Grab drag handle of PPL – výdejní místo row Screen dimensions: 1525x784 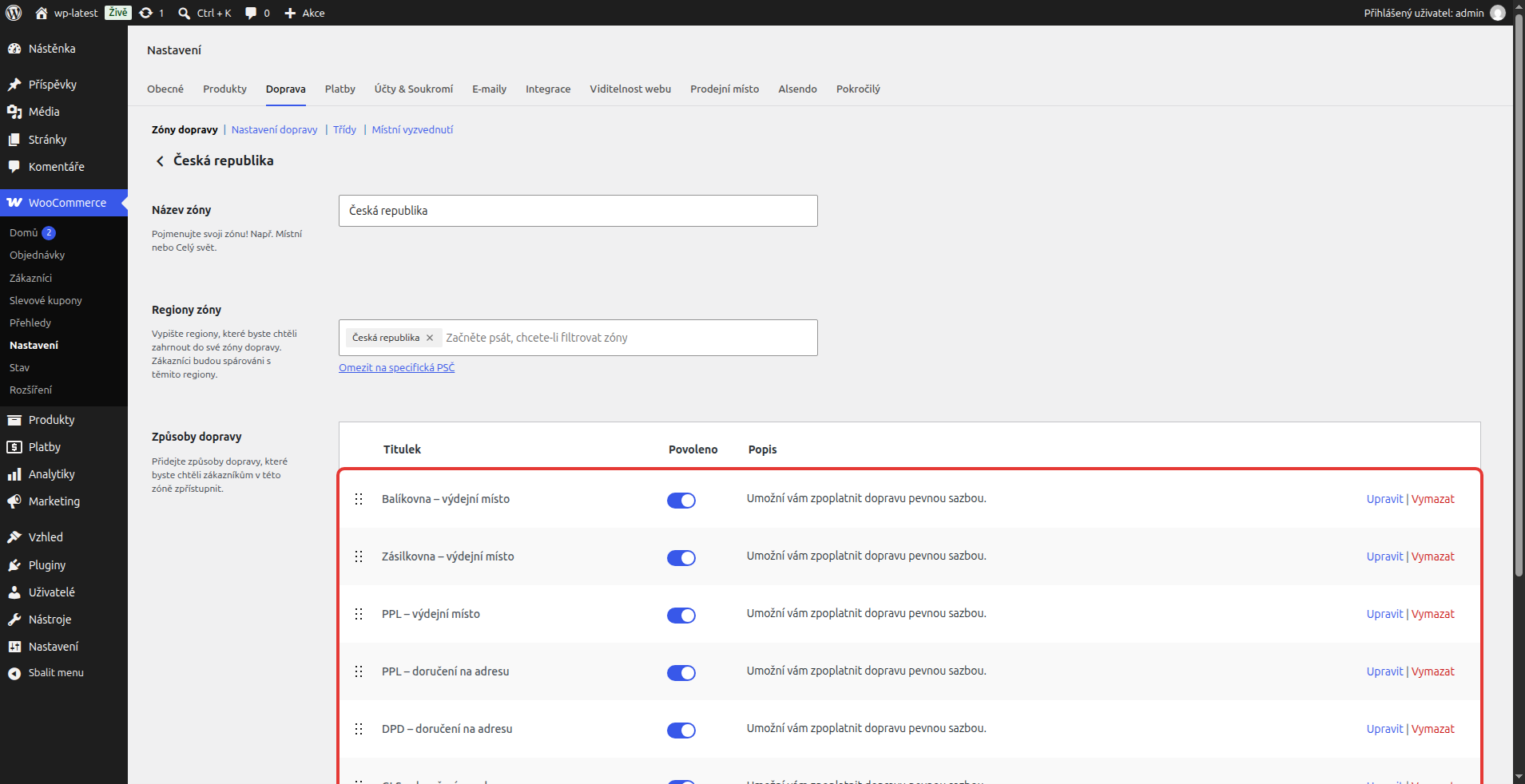click(359, 614)
